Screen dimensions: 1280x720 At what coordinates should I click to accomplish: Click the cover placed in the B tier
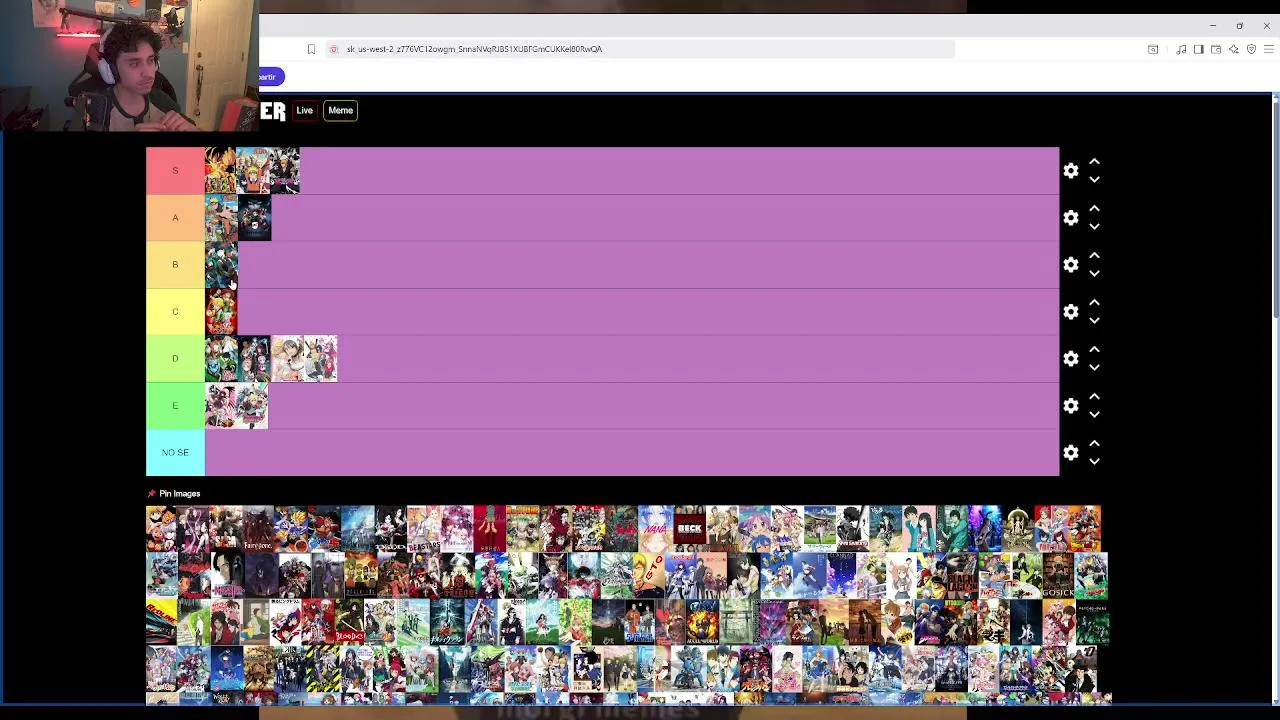[221, 265]
